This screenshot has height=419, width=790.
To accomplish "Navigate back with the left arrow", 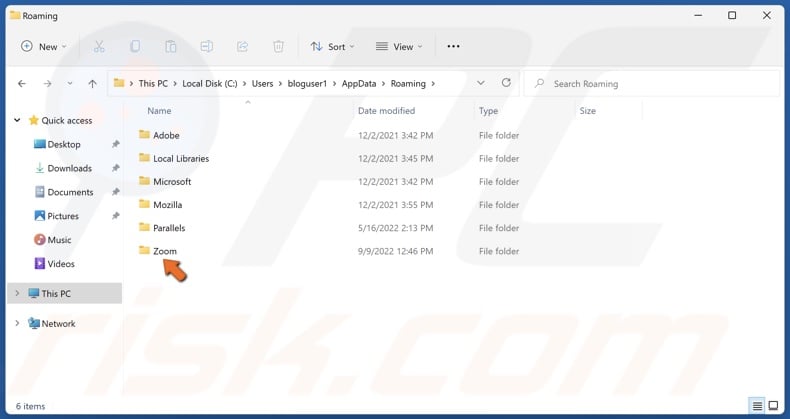I will coord(22,84).
